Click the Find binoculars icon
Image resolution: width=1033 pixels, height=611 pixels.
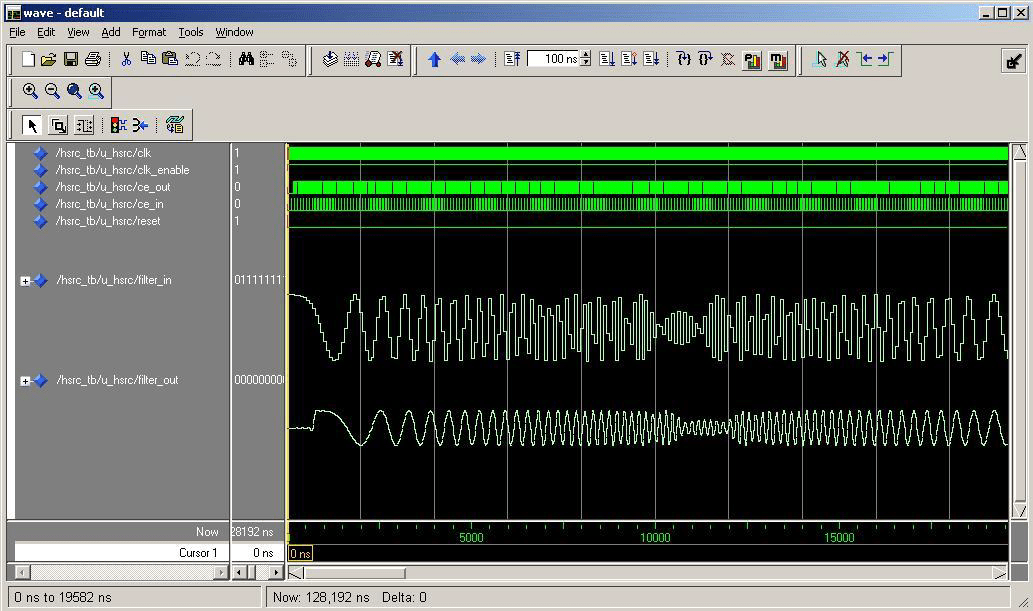(x=246, y=59)
